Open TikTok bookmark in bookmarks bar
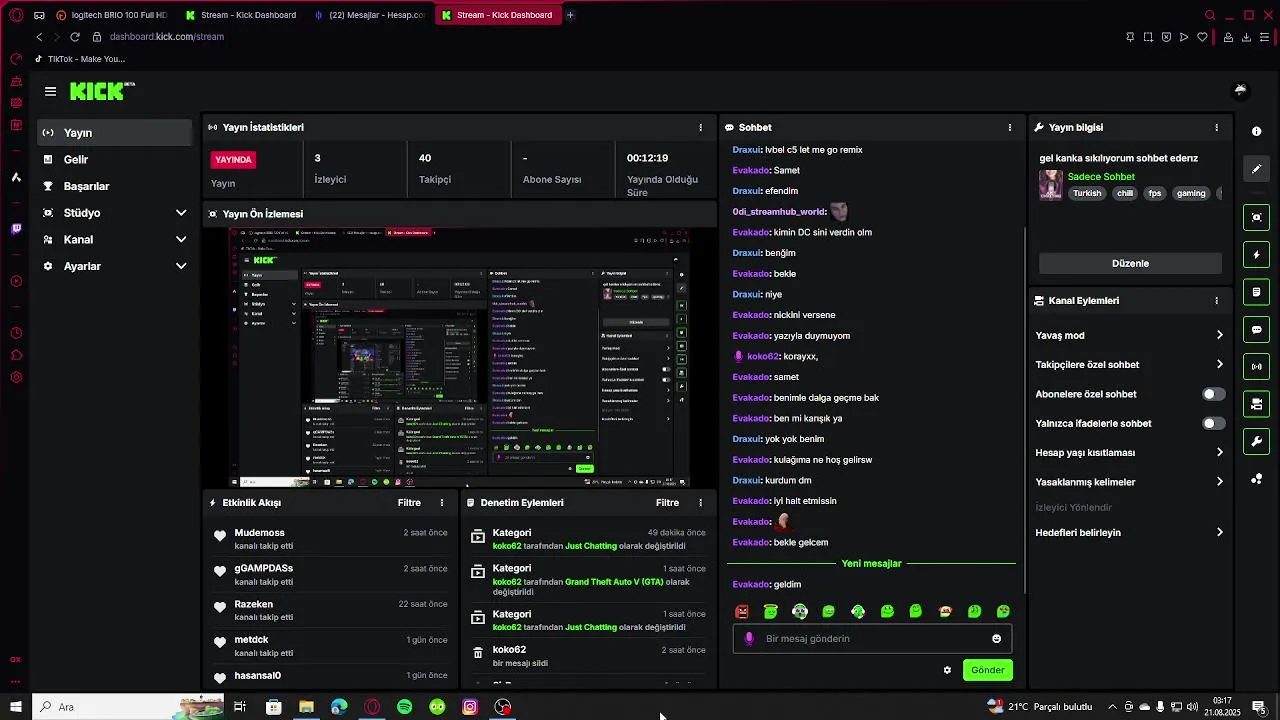1280x720 pixels. coord(79,59)
